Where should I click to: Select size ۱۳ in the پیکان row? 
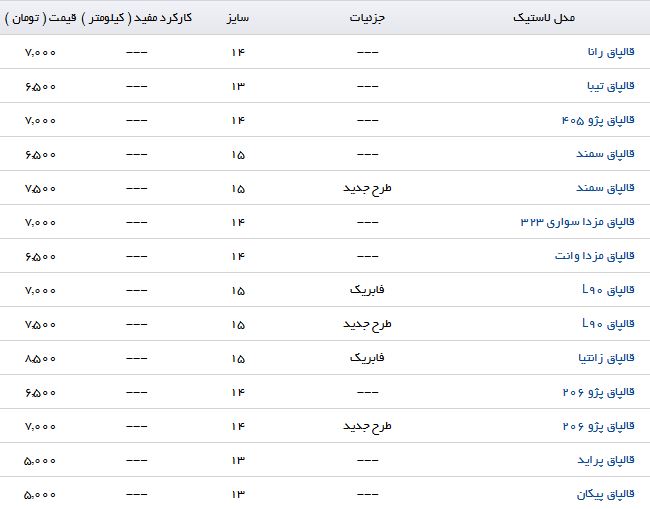tap(238, 494)
